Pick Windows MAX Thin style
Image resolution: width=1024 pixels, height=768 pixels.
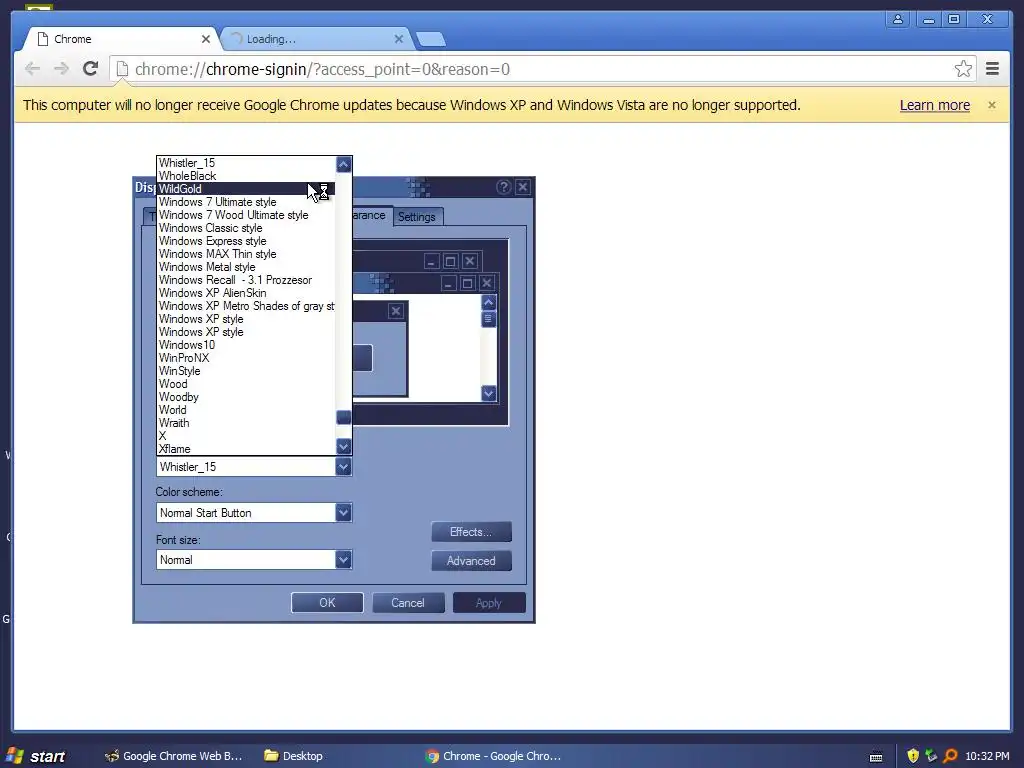click(x=246, y=254)
